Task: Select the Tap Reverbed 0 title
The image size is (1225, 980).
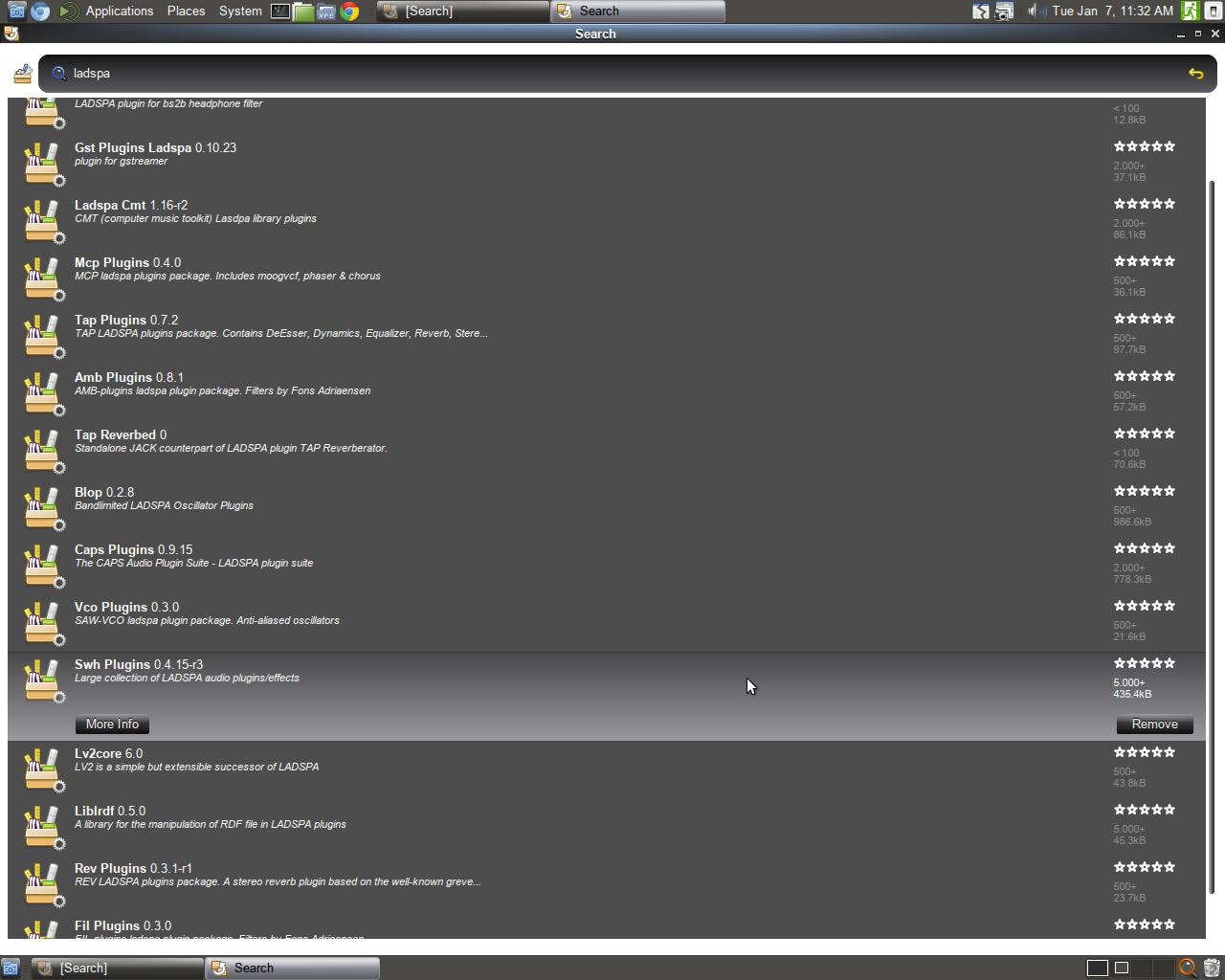Action: [121, 434]
